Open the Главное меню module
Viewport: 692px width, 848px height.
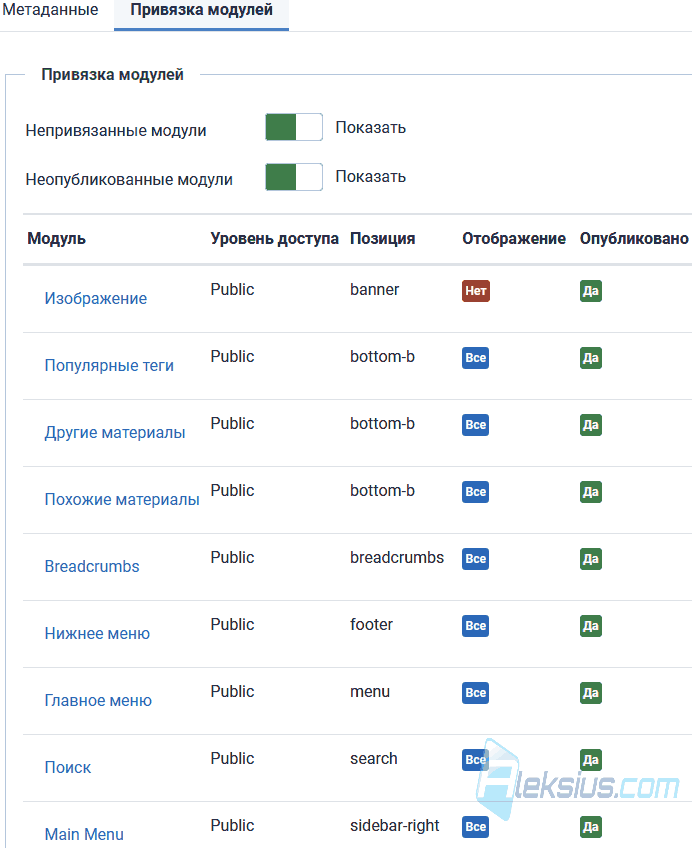point(98,700)
